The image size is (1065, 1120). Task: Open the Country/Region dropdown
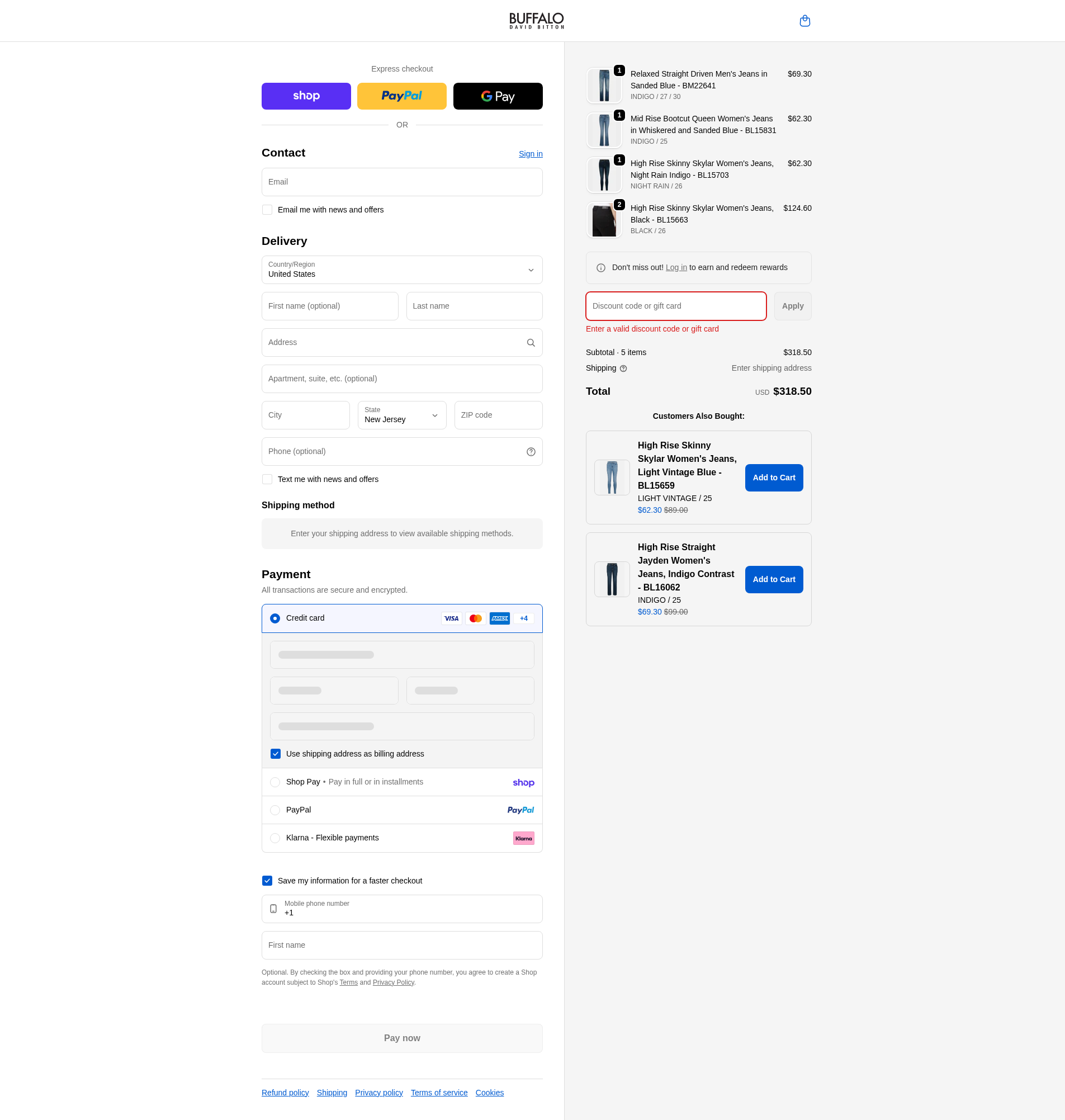click(402, 270)
